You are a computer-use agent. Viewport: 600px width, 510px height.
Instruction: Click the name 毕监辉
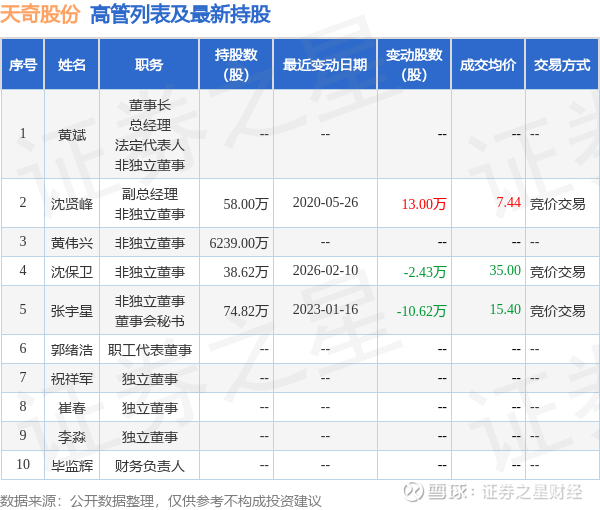tap(72, 466)
